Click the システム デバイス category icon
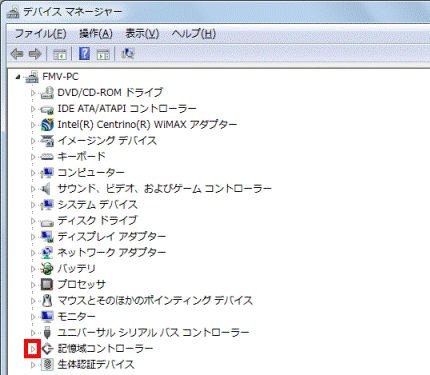 [x=47, y=205]
